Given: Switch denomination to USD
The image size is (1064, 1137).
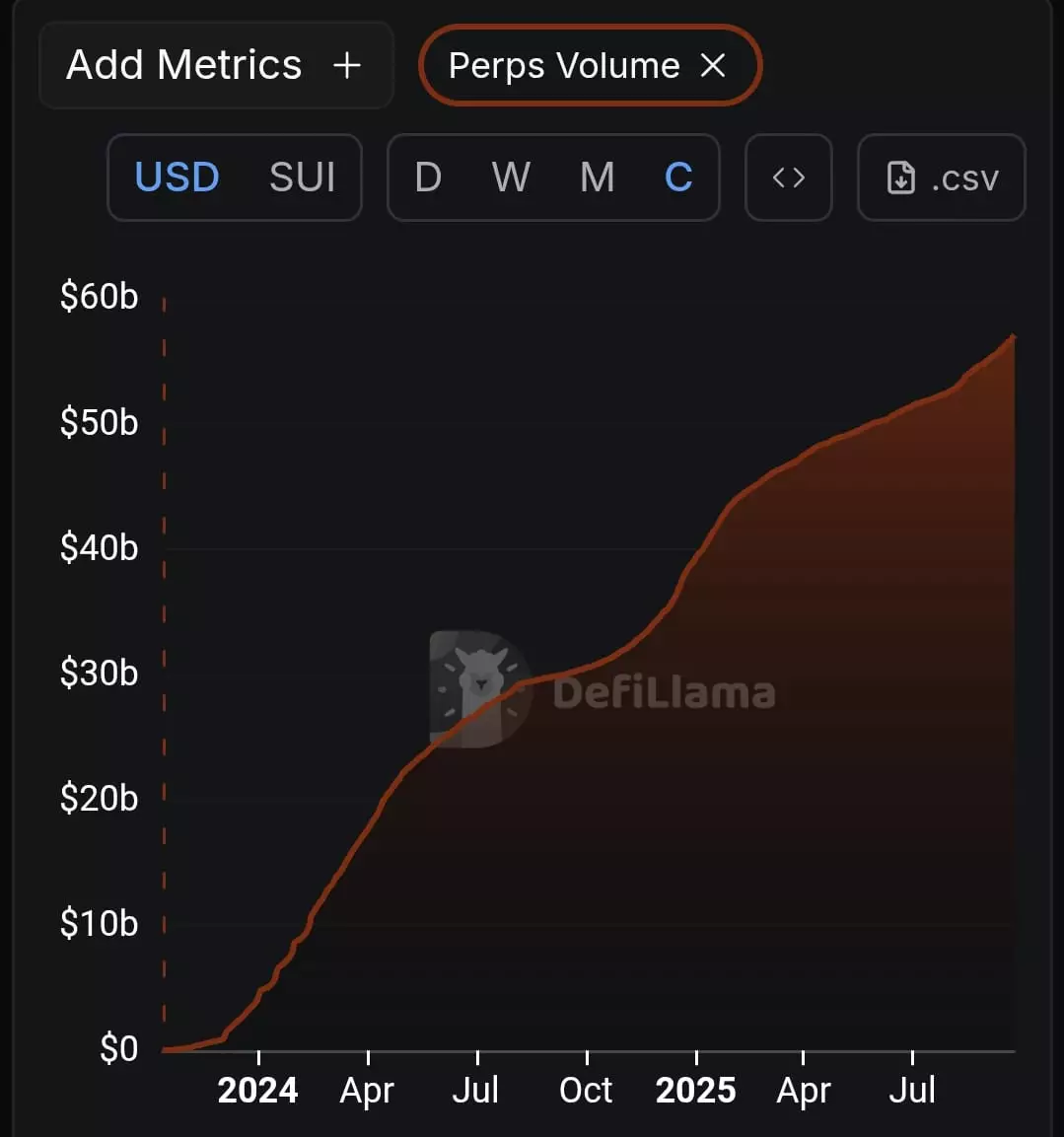Looking at the screenshot, I should click(x=177, y=178).
